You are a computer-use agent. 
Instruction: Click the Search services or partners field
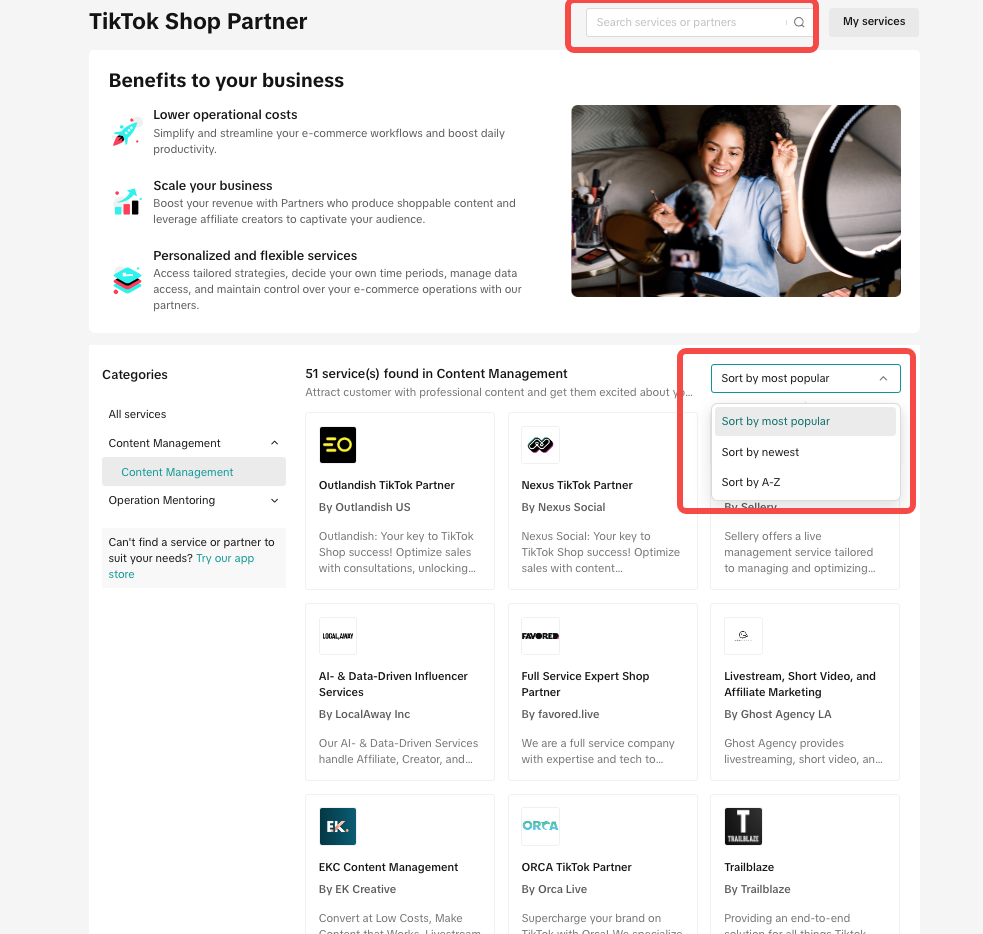coord(685,22)
